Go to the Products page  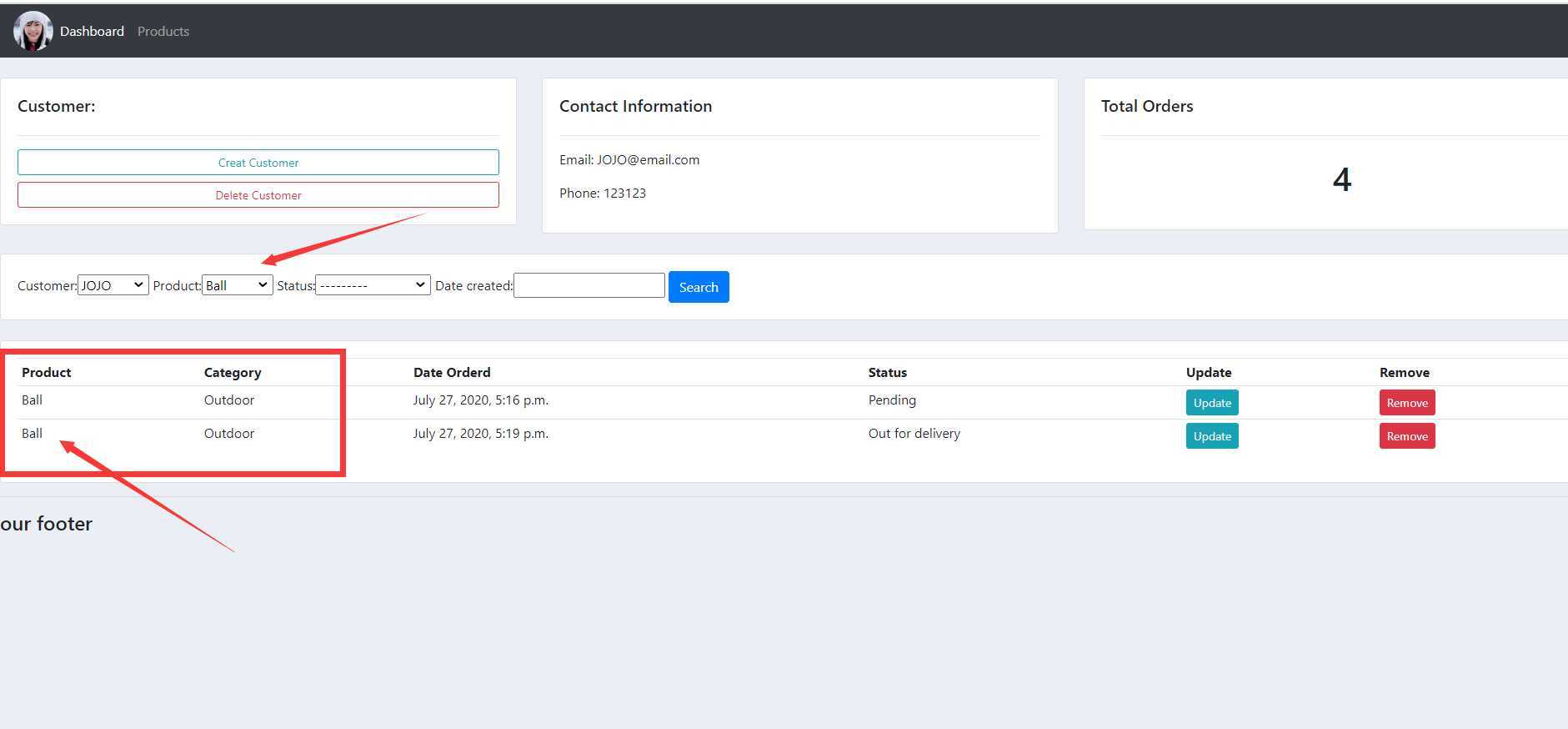(x=163, y=31)
